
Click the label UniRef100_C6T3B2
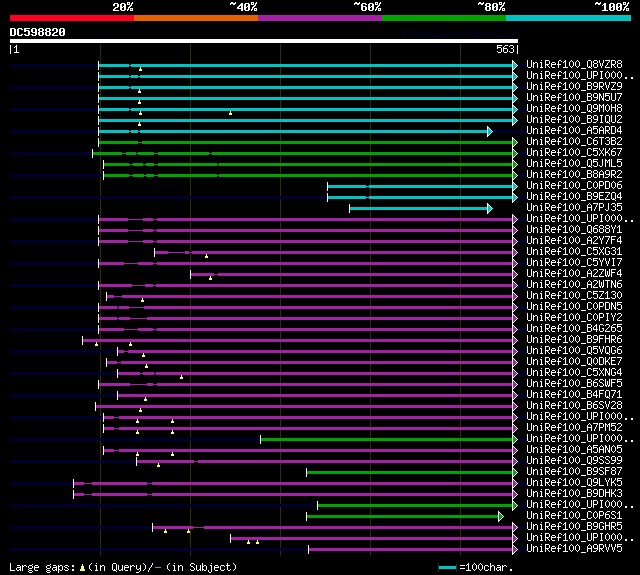point(574,142)
